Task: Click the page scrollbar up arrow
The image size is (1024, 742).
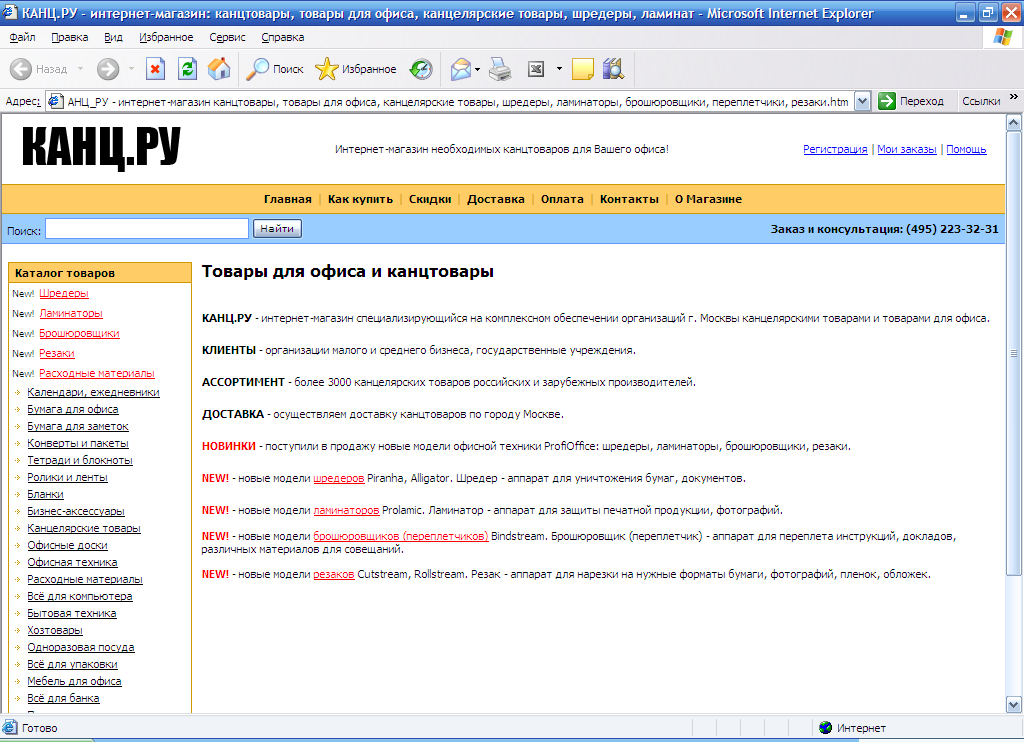Action: pyautogui.click(x=1014, y=123)
